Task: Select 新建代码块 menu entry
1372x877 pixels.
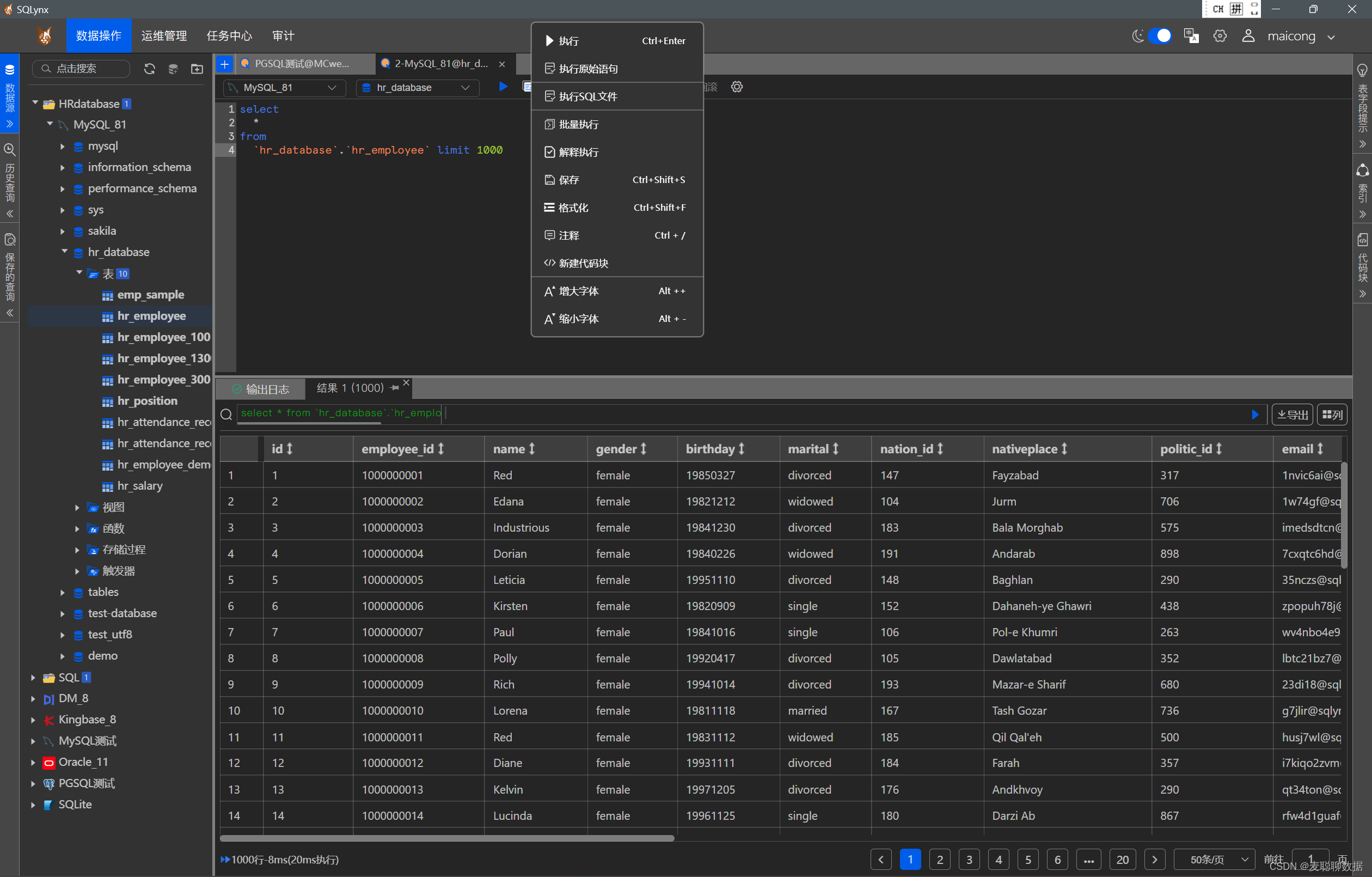Action: 616,263
